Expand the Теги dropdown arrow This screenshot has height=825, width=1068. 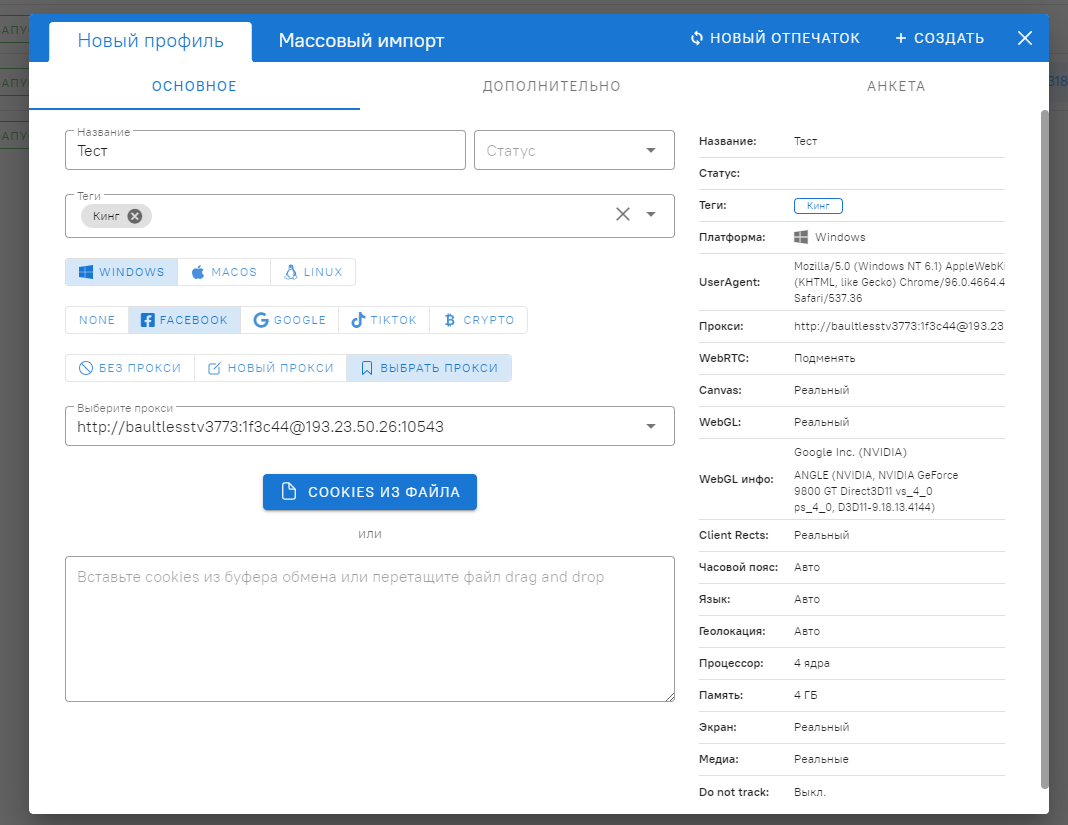click(x=651, y=215)
